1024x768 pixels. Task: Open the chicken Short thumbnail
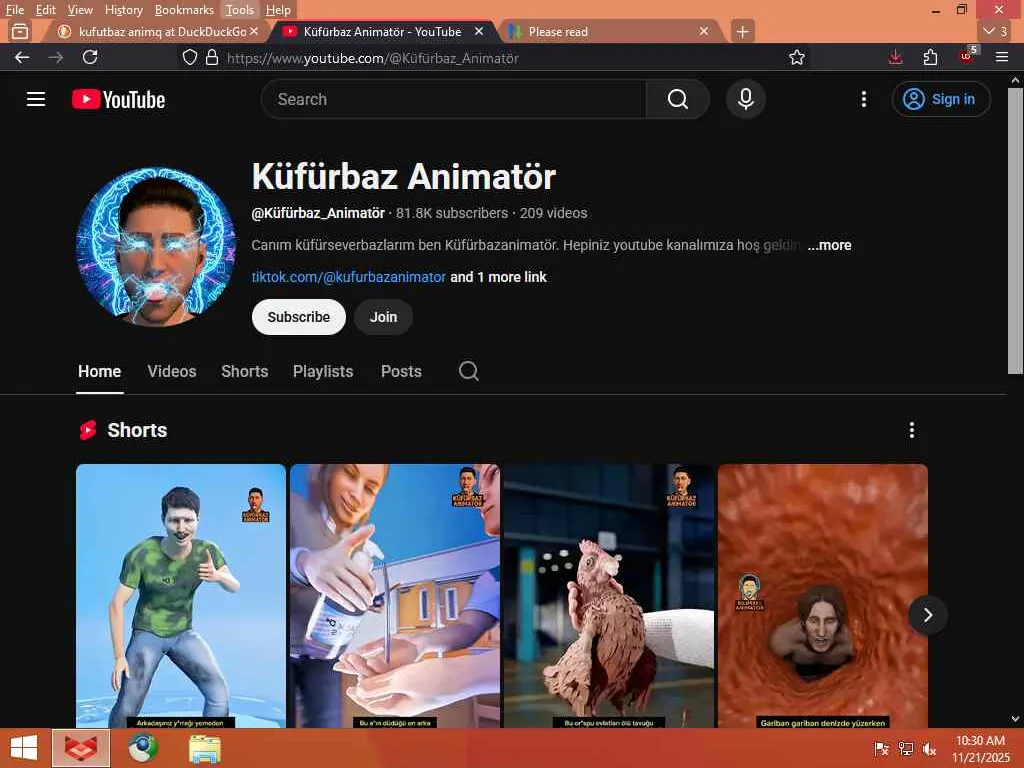(609, 596)
